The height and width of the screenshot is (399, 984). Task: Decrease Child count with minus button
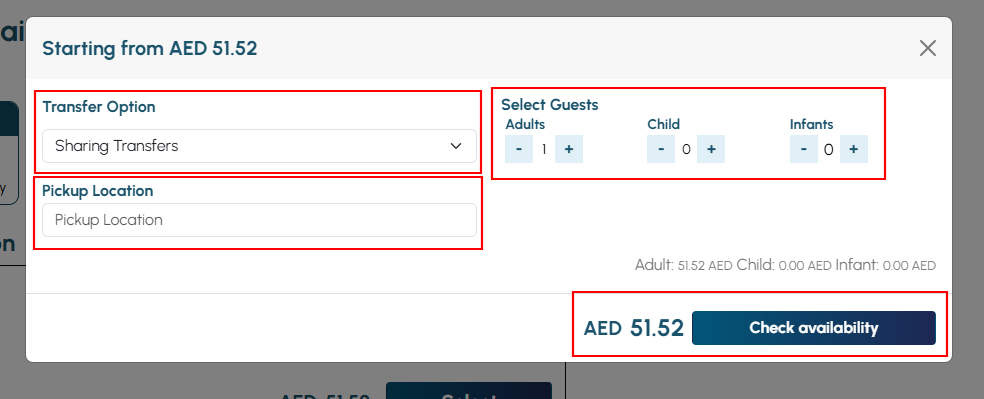coord(661,149)
